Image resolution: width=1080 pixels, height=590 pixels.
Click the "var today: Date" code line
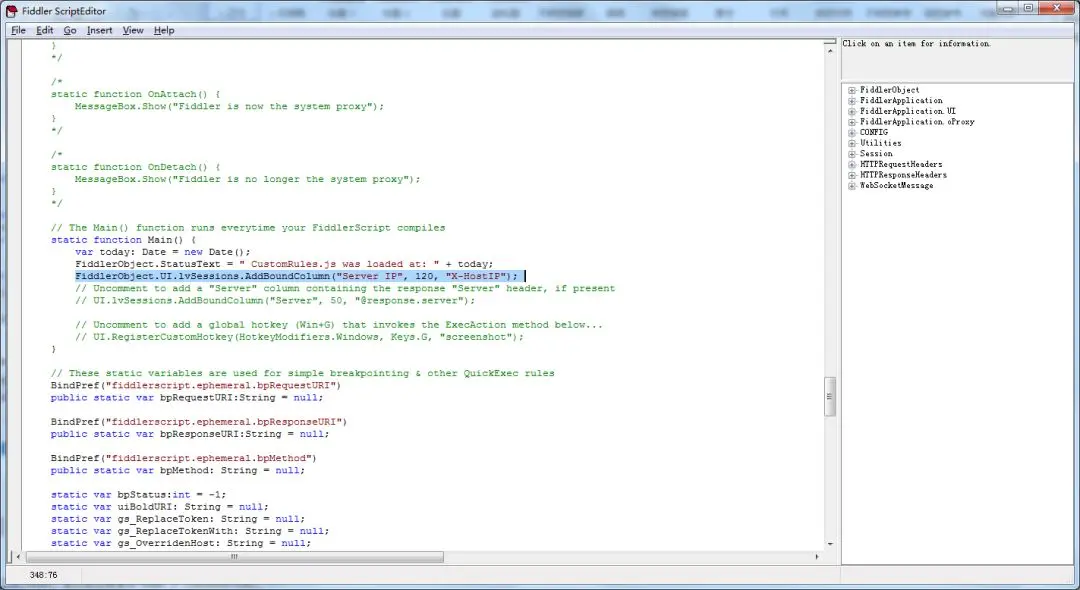click(163, 252)
